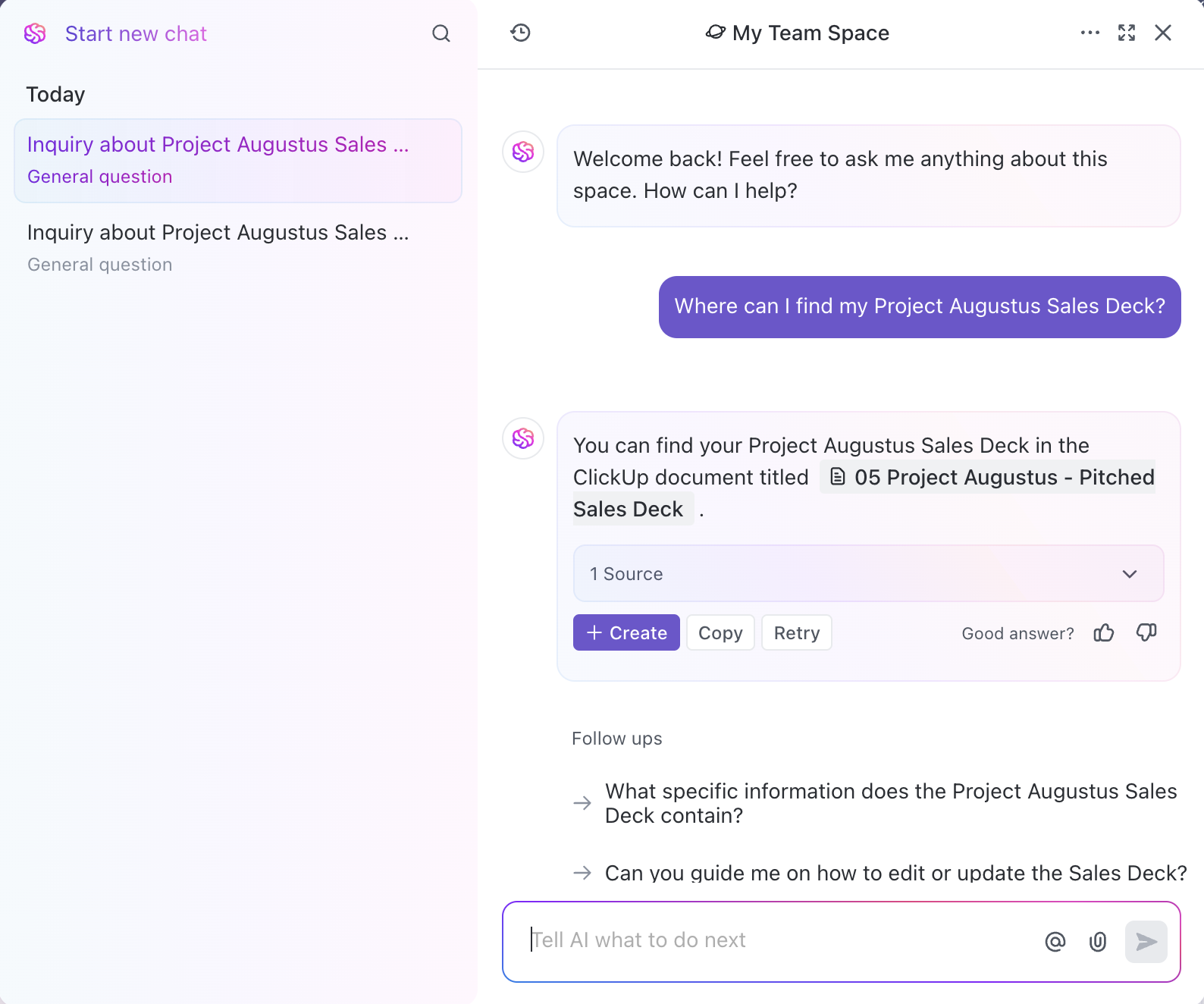Copy the AI answer
This screenshot has height=1004, width=1204.
(720, 632)
